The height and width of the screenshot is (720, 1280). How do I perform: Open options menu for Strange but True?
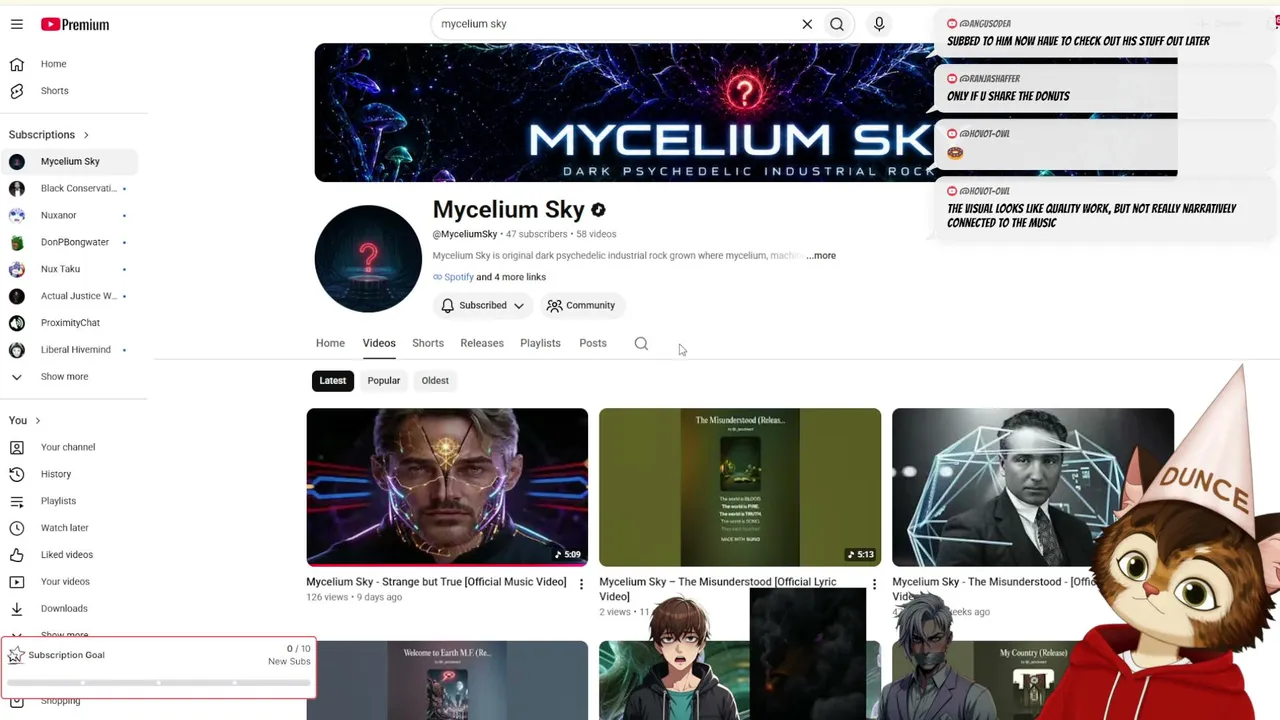pyautogui.click(x=581, y=584)
